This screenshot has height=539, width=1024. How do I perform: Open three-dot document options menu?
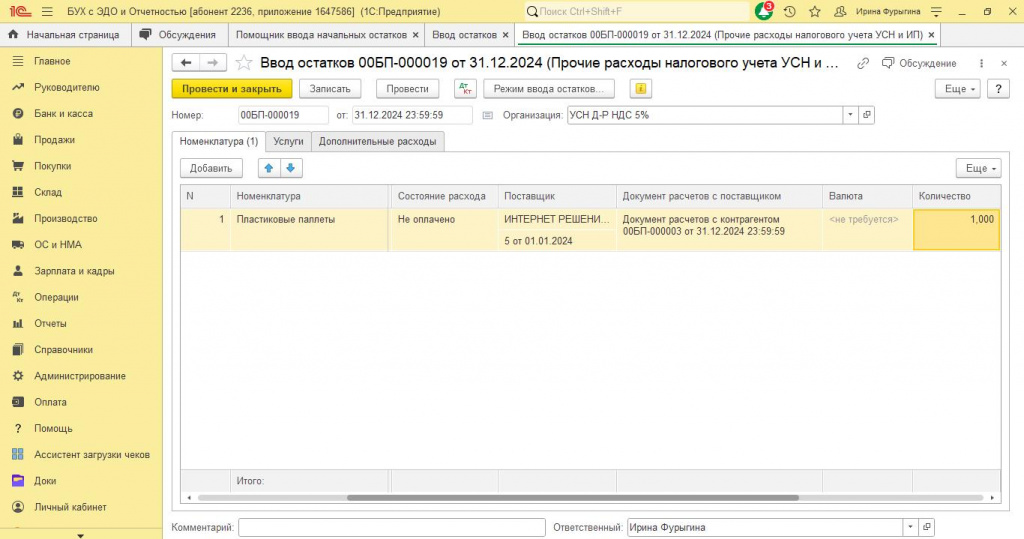981,63
